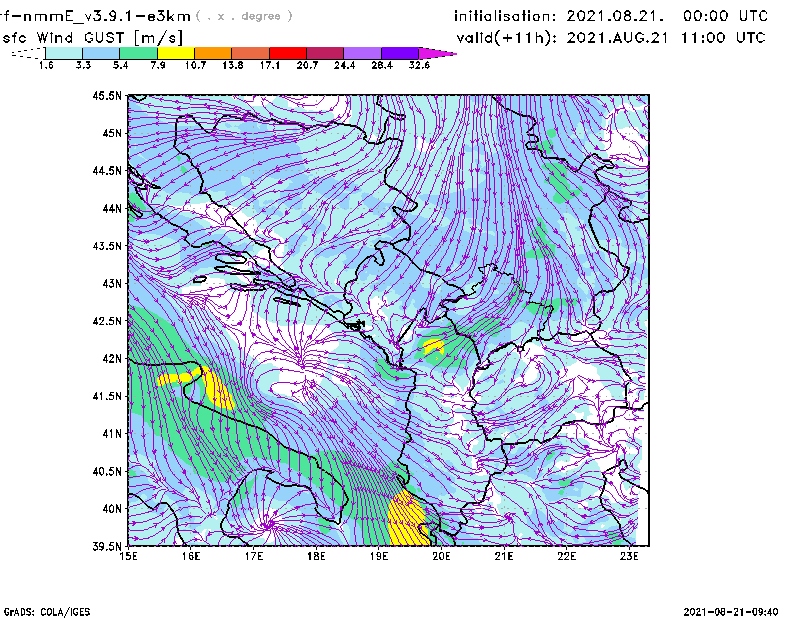Click the valid(+11h) timestamp text

(611, 37)
